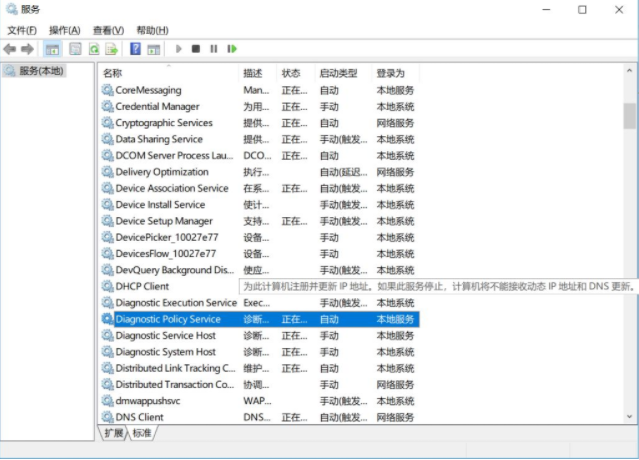Click the export list toolbar icon
Image resolution: width=639 pixels, height=460 pixels.
click(113, 49)
